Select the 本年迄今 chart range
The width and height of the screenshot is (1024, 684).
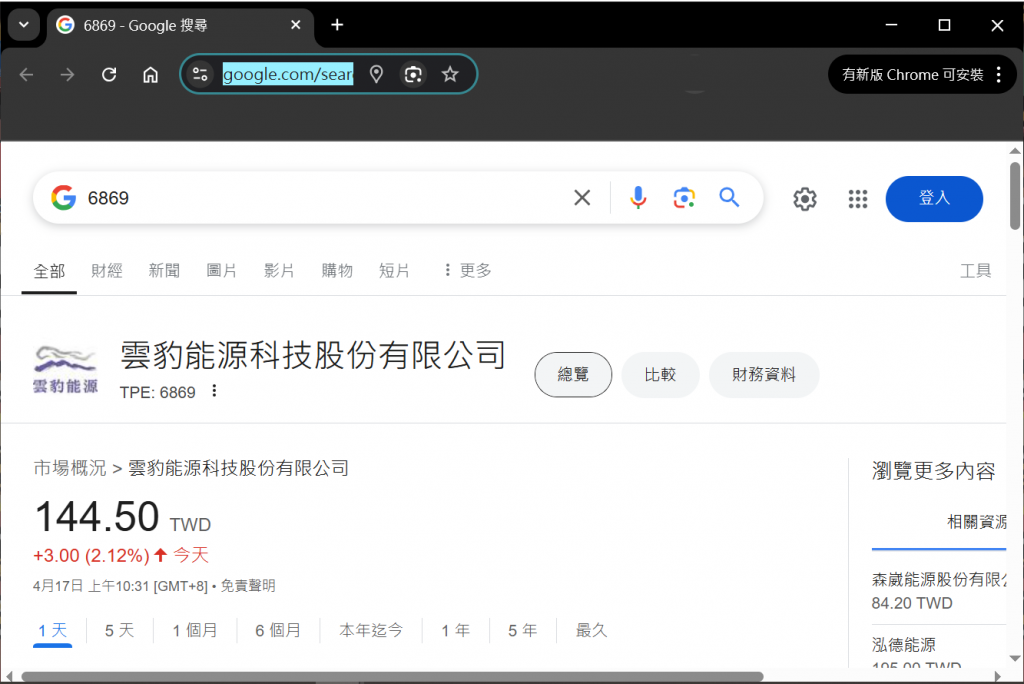(x=371, y=630)
